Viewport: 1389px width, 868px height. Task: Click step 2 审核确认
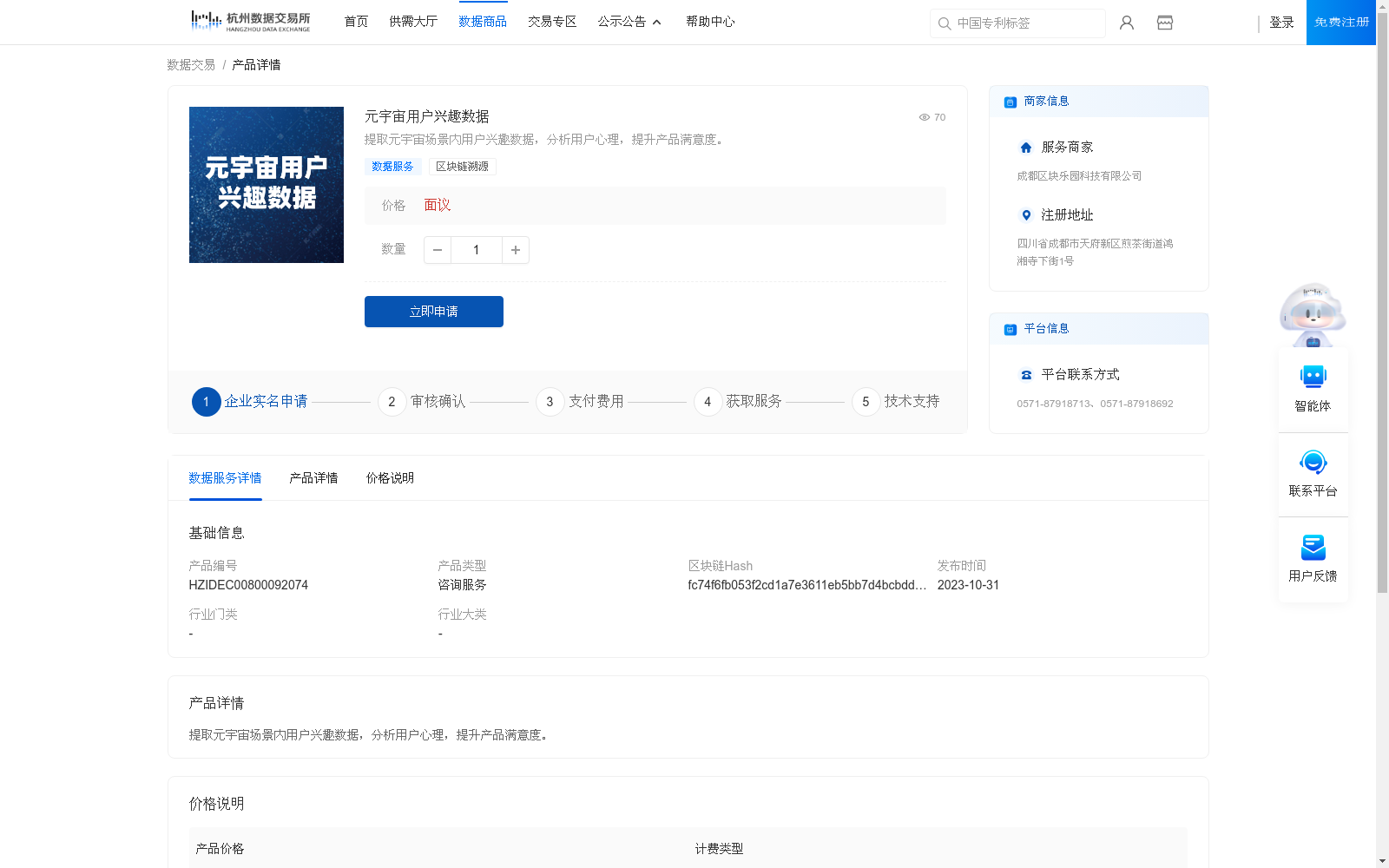tap(422, 402)
